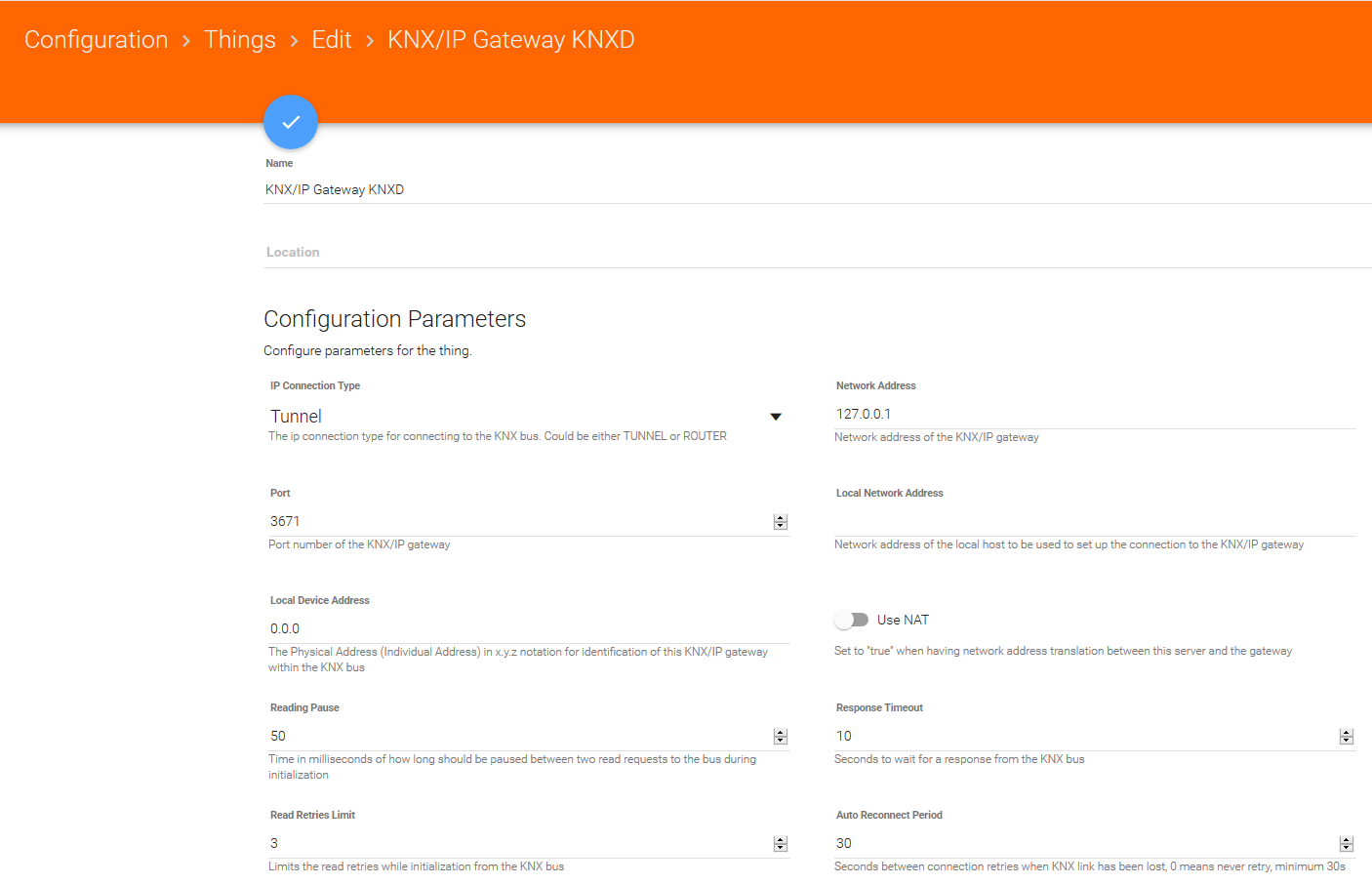This screenshot has height=885, width=1372.
Task: Click the 'Configure parameters for the thing.' text
Action: 368,350
